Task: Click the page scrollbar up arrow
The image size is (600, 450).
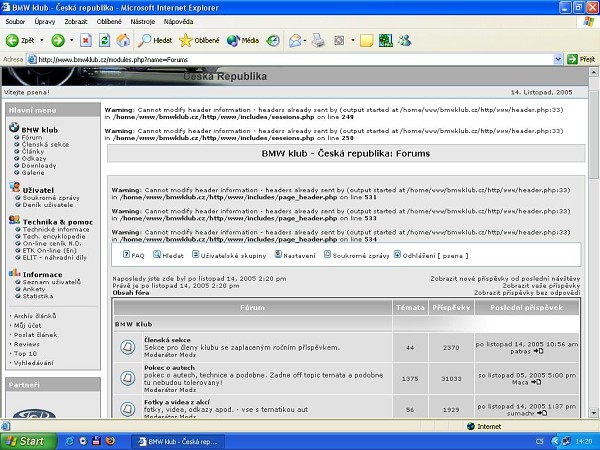Action: (x=593, y=72)
